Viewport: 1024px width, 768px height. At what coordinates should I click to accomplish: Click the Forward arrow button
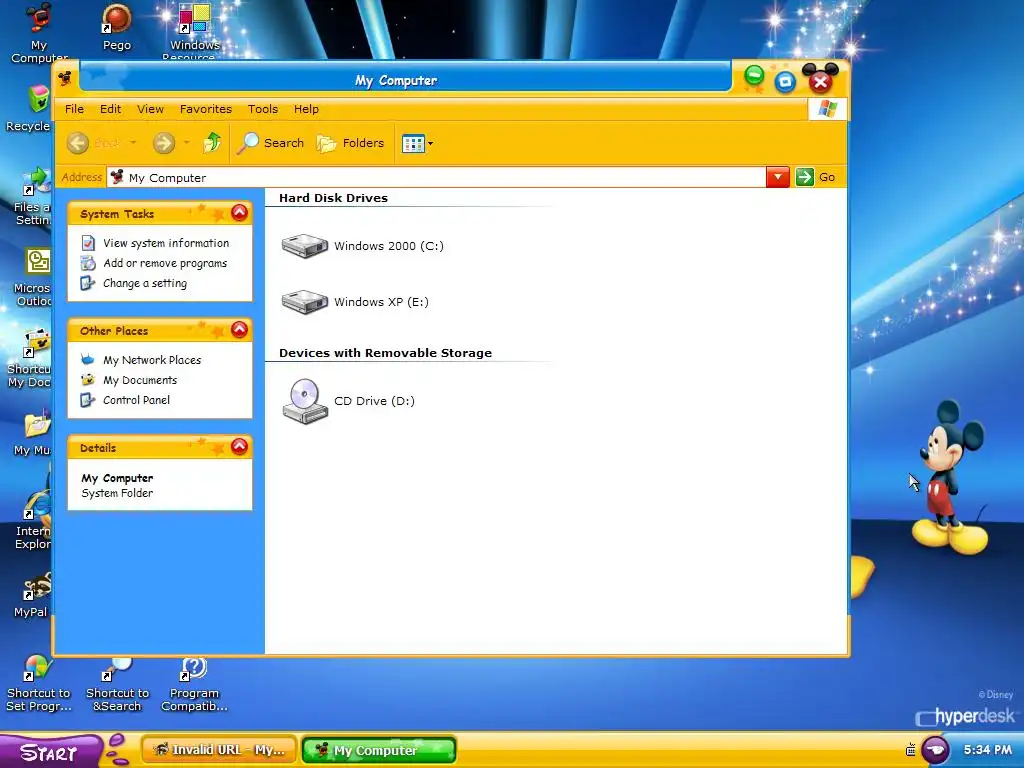pos(164,142)
